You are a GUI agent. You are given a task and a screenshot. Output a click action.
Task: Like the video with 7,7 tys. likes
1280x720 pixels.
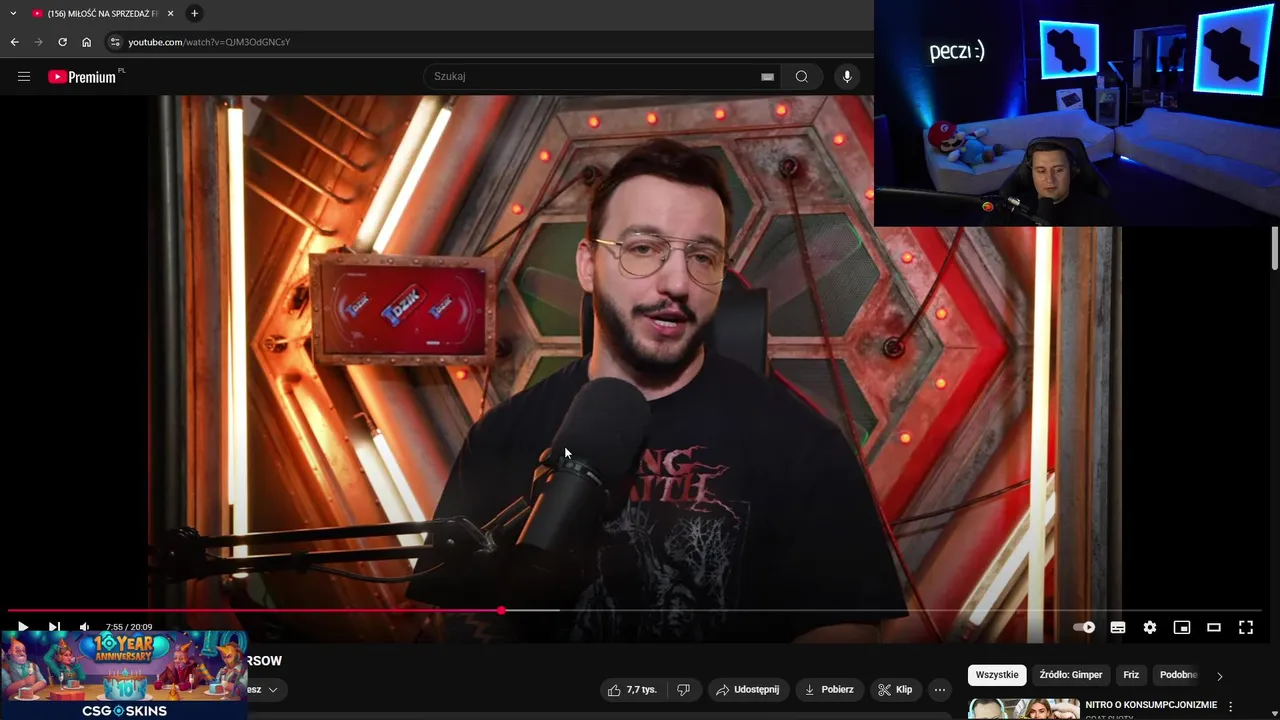631,689
